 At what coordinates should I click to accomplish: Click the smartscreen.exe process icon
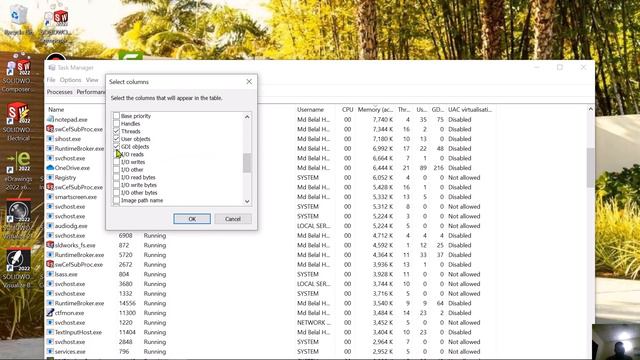tap(50, 197)
